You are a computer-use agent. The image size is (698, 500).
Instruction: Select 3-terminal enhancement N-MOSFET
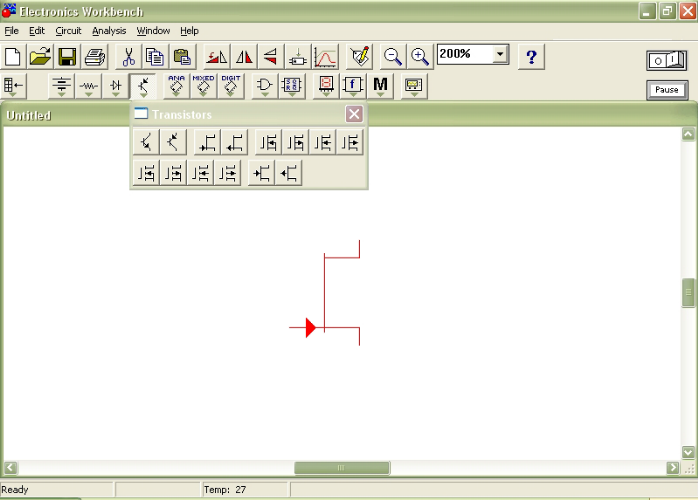click(x=146, y=173)
